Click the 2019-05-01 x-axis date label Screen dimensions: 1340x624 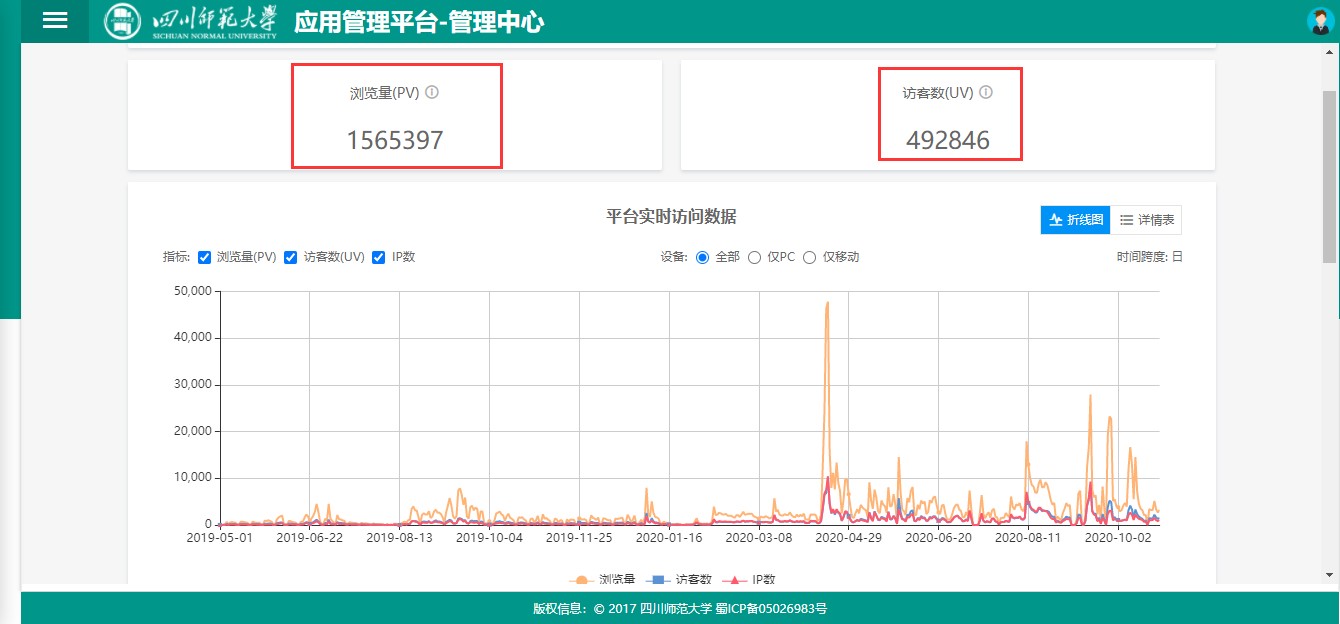220,538
